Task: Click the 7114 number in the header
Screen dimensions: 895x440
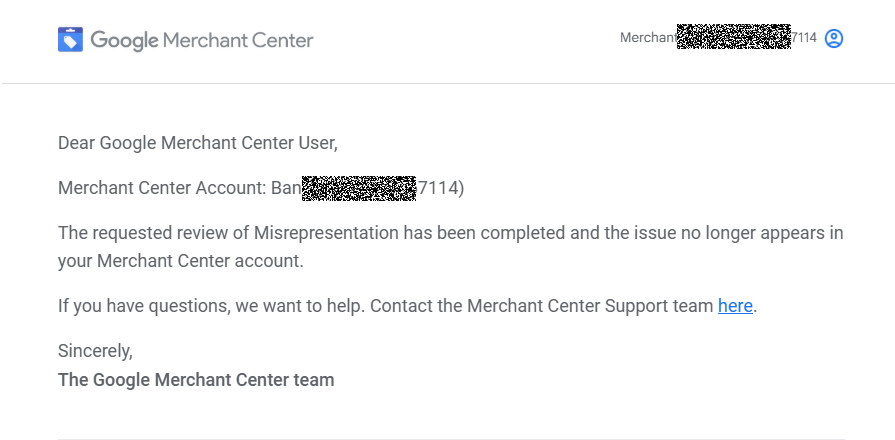Action: tap(804, 38)
